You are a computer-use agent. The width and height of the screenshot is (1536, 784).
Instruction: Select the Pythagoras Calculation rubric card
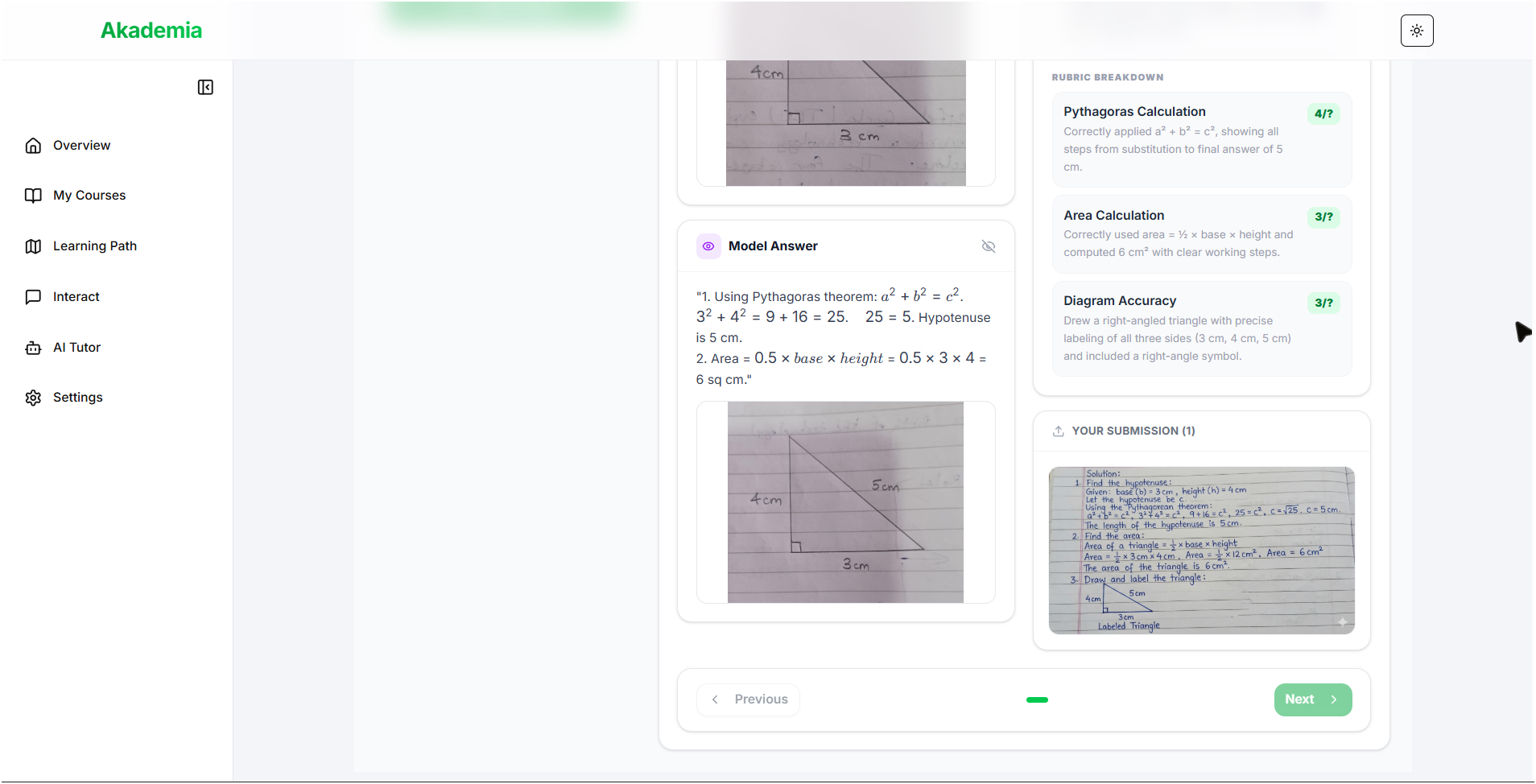(x=1201, y=139)
